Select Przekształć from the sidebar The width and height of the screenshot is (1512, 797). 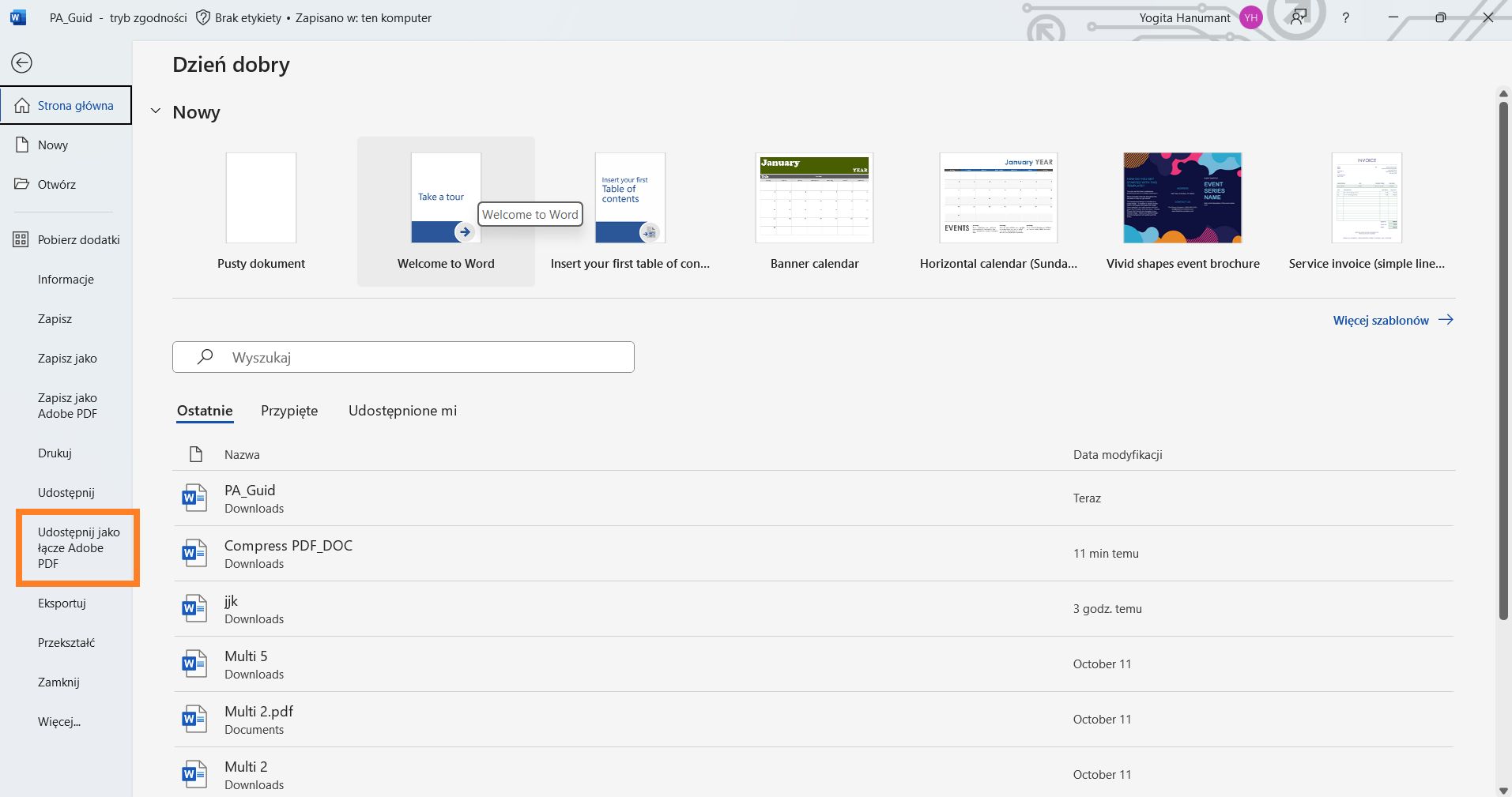click(x=66, y=642)
